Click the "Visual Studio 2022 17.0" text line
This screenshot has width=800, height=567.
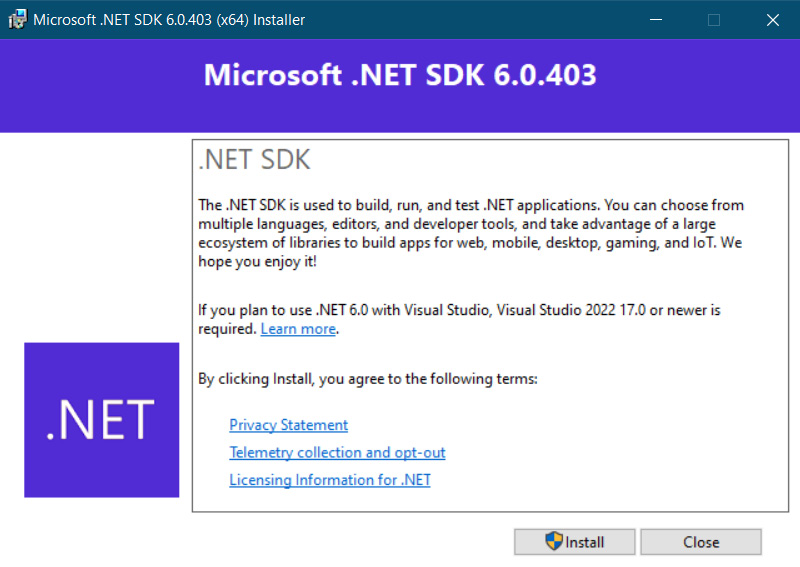pos(571,310)
